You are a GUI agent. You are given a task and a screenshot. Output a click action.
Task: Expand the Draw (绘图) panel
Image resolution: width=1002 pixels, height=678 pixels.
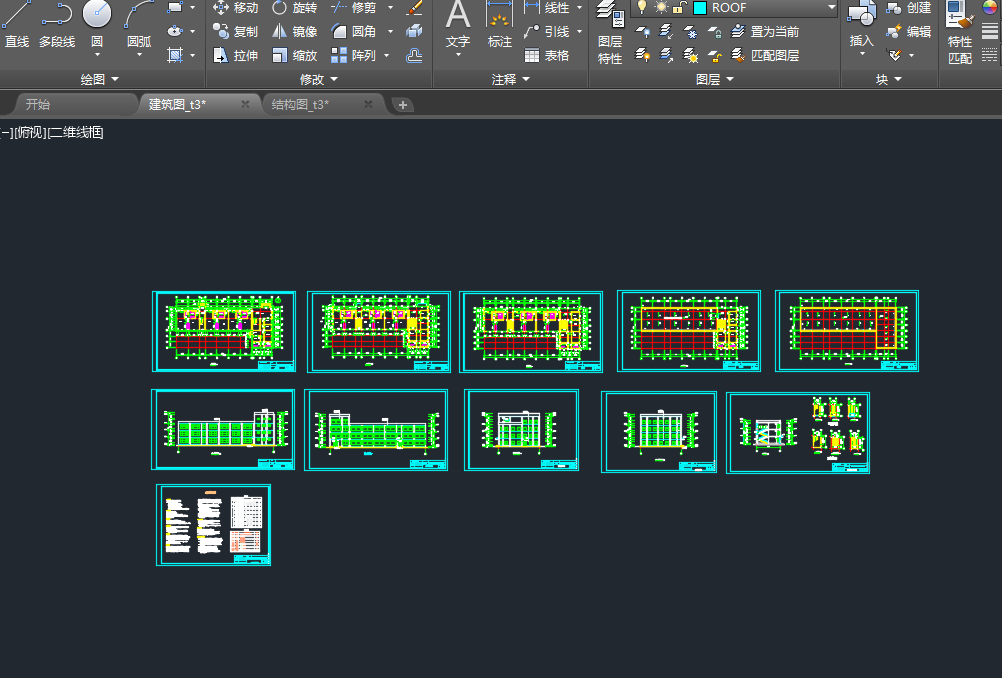pyautogui.click(x=100, y=79)
